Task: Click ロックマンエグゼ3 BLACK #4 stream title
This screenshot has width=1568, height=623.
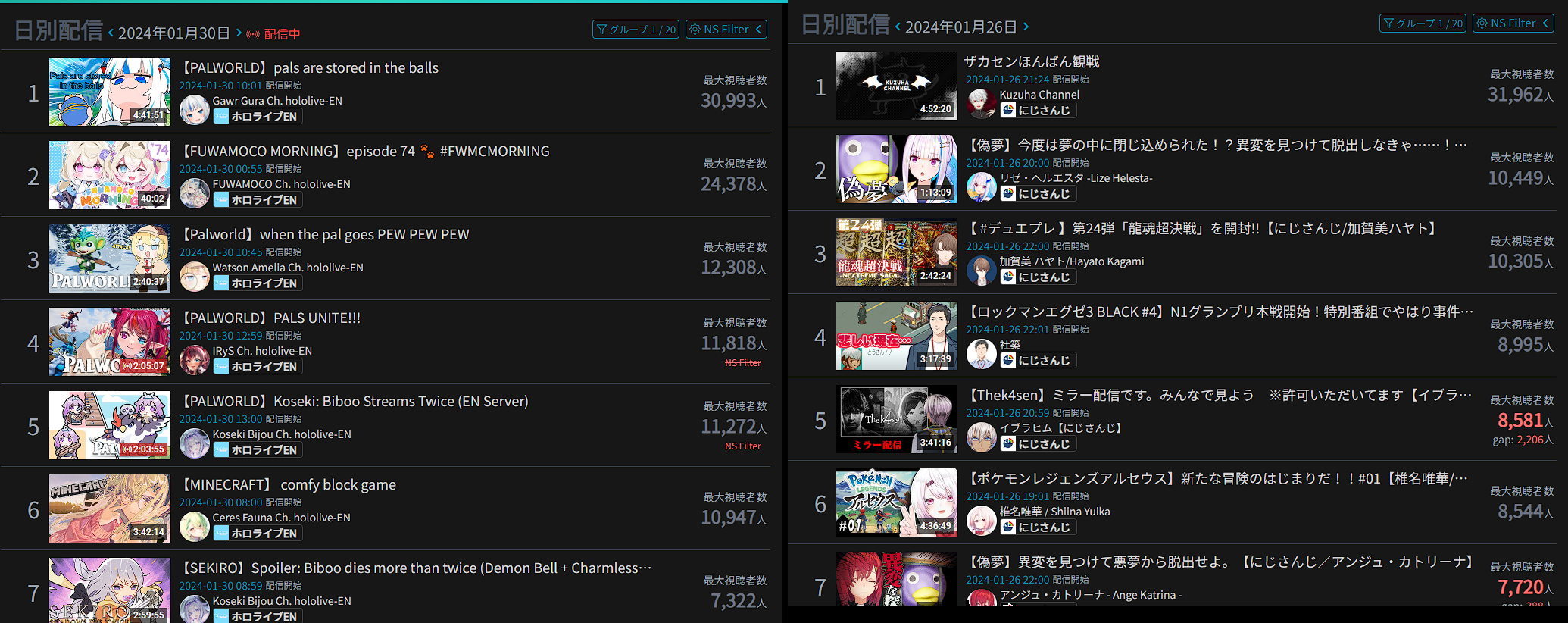Action: point(1220,311)
